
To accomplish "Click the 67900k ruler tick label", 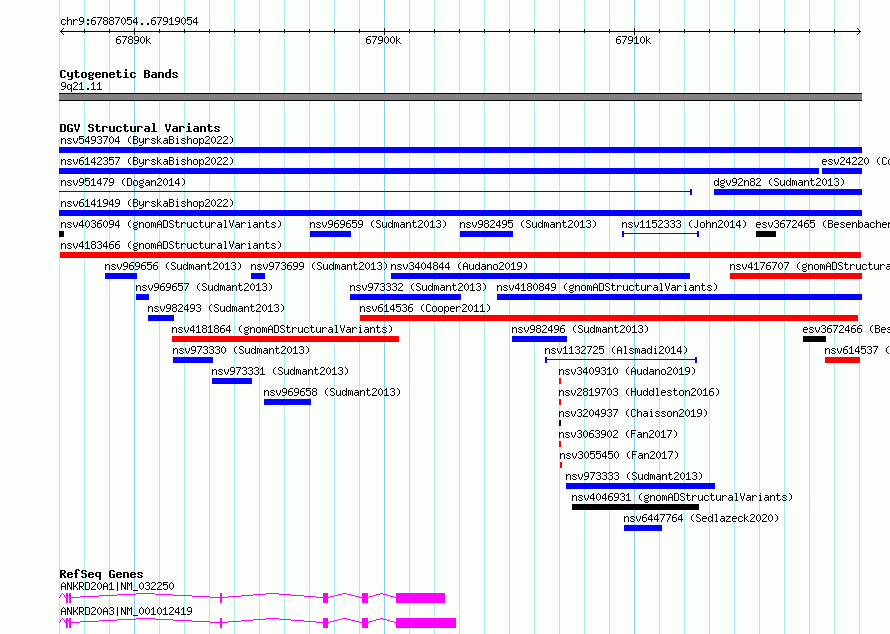I will [x=383, y=40].
